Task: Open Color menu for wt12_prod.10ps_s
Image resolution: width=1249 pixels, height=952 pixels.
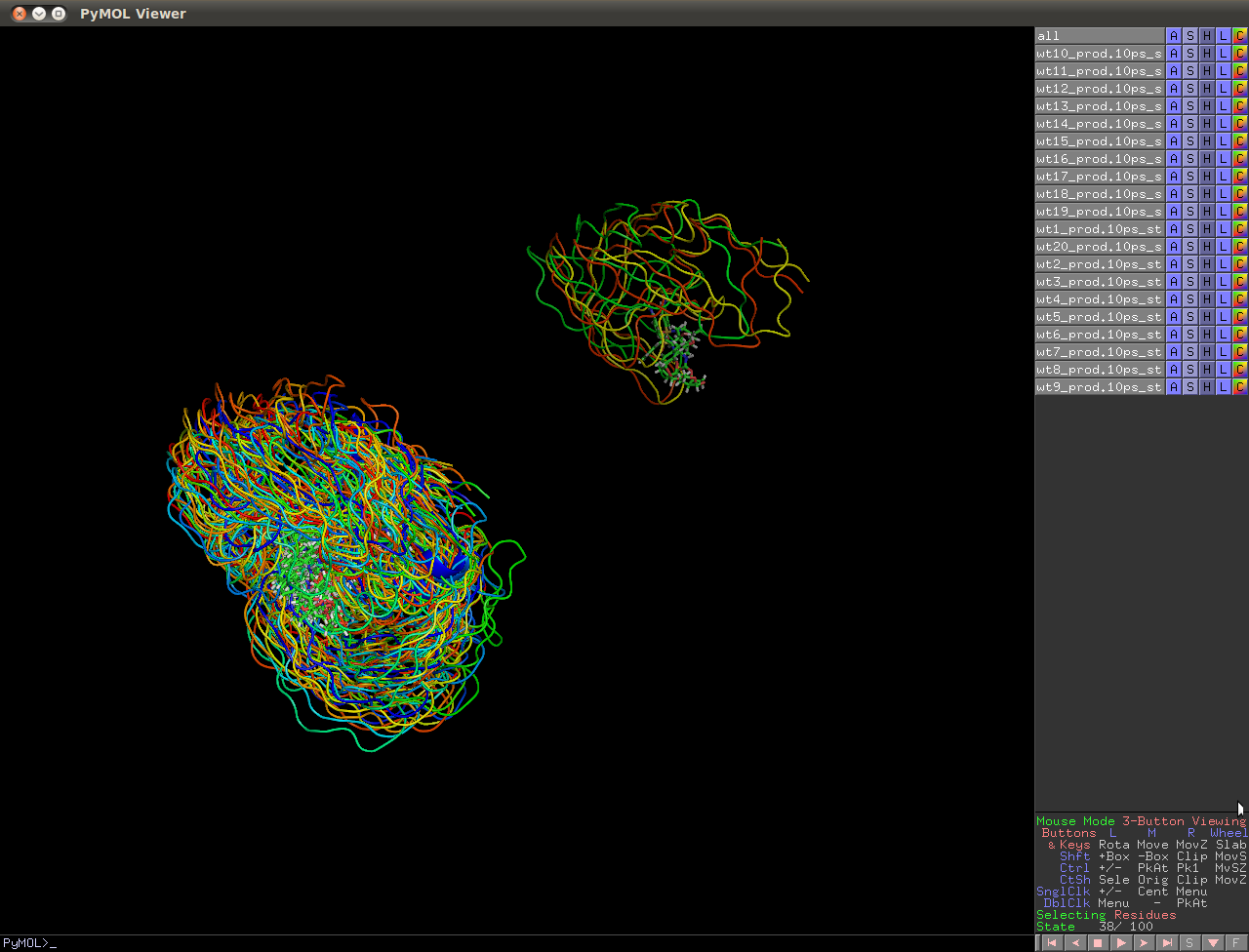Action: (1240, 89)
